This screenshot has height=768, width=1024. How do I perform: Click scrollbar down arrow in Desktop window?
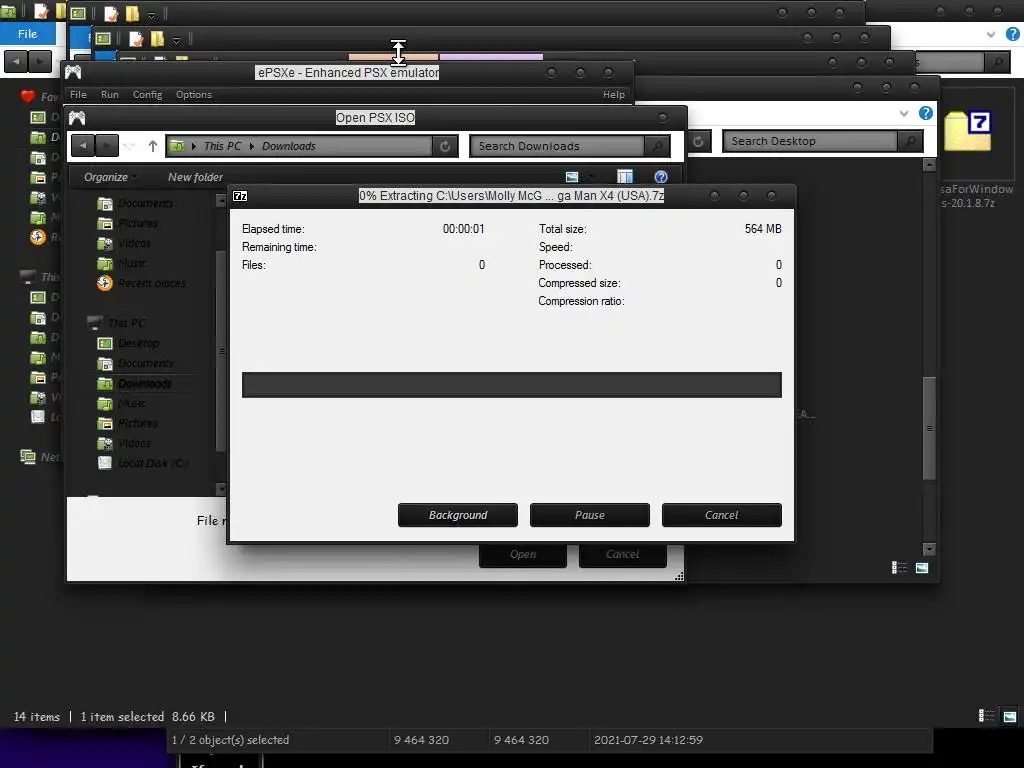point(929,549)
